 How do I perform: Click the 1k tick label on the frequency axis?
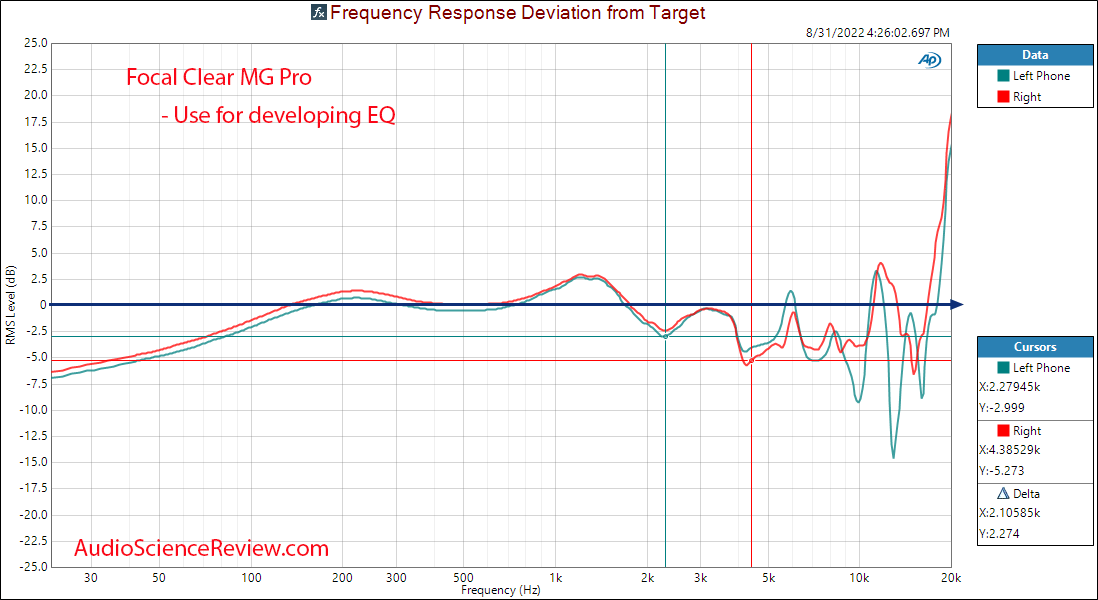tap(555, 578)
